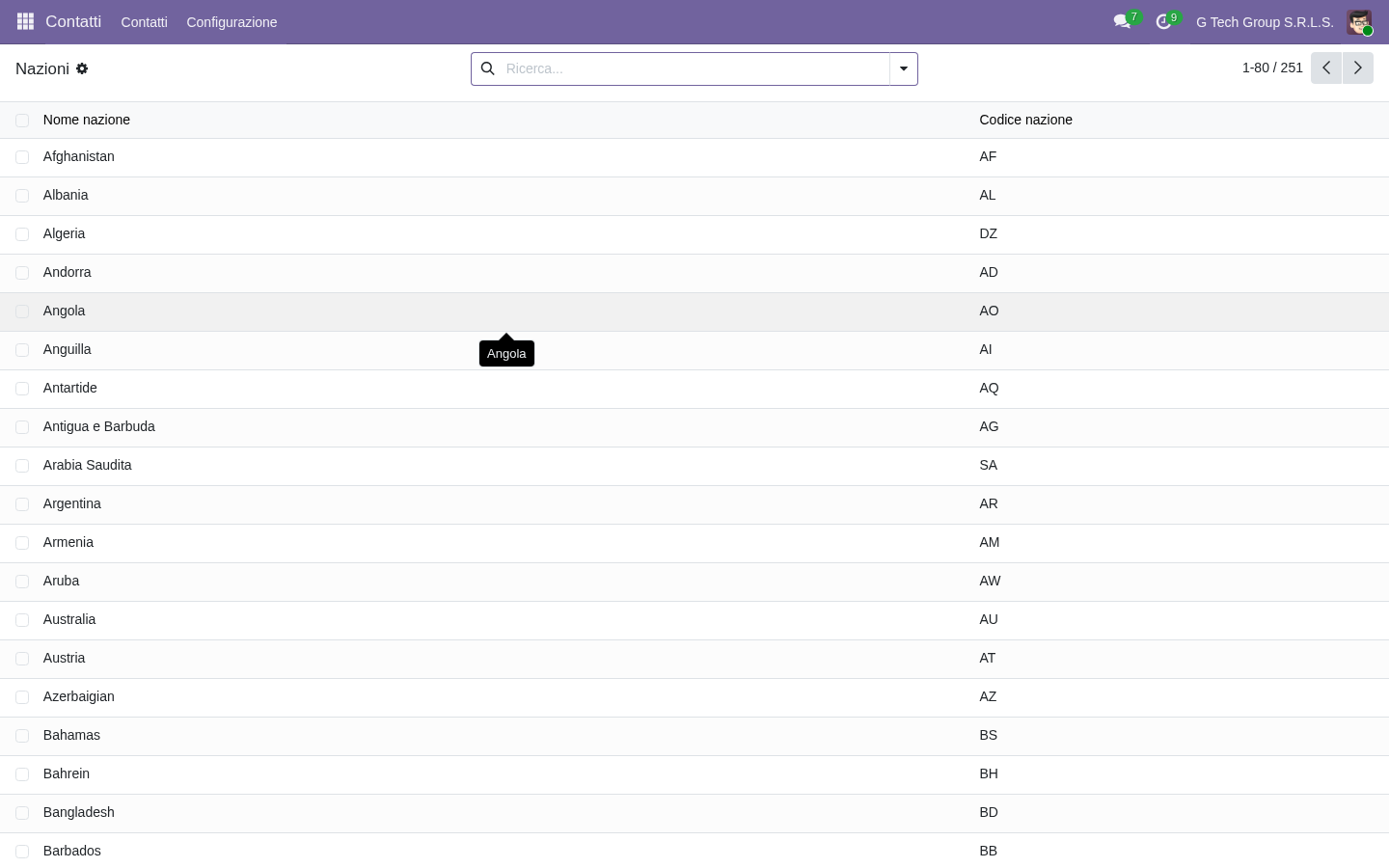Open the apps grid home menu

(x=25, y=21)
